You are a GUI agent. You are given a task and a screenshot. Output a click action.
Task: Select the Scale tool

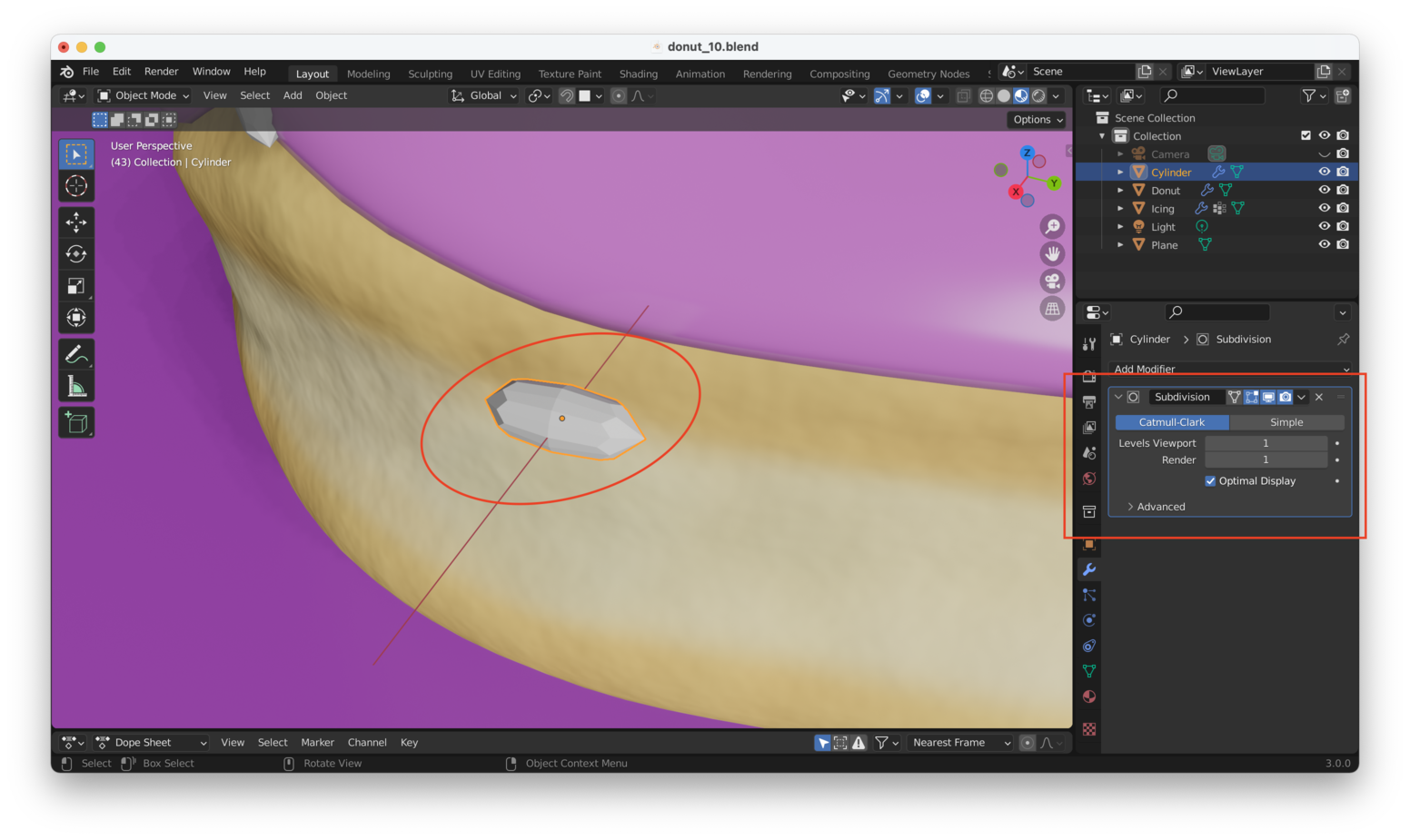tap(76, 286)
